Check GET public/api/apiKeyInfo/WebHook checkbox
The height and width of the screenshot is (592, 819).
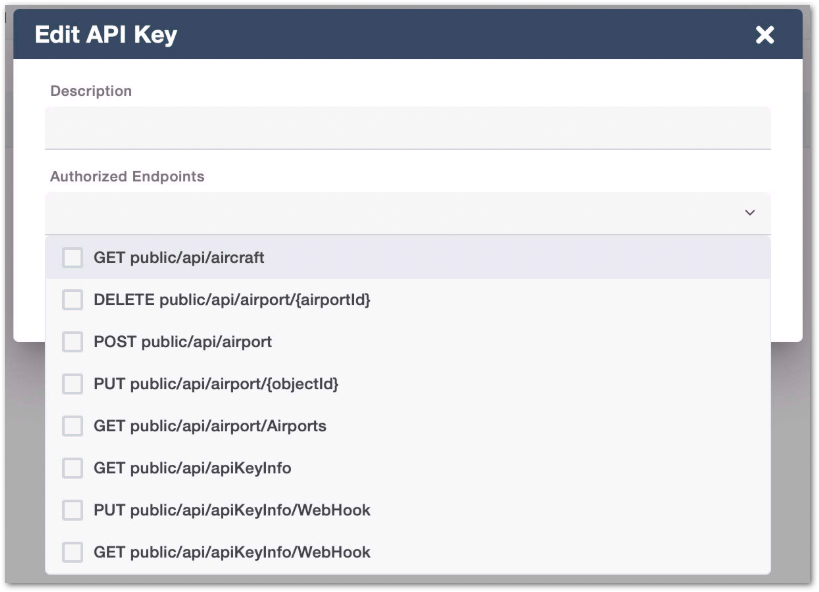73,552
